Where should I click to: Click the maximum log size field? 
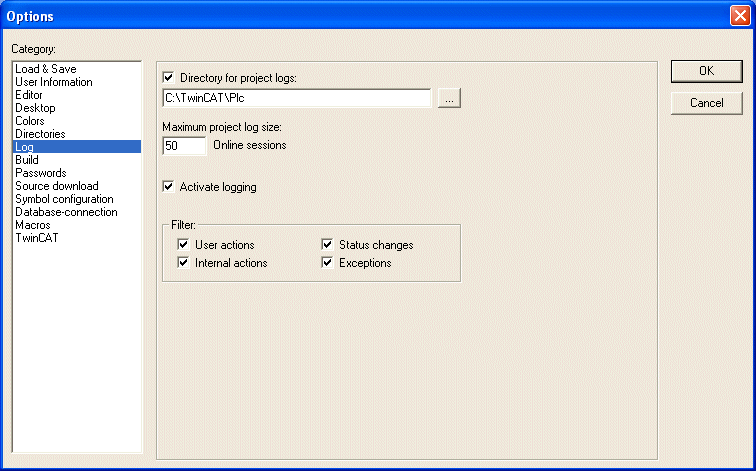185,146
